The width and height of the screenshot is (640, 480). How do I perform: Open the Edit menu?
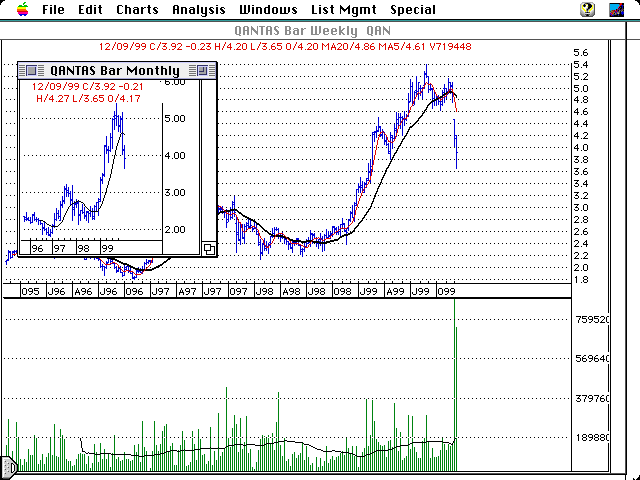[90, 9]
